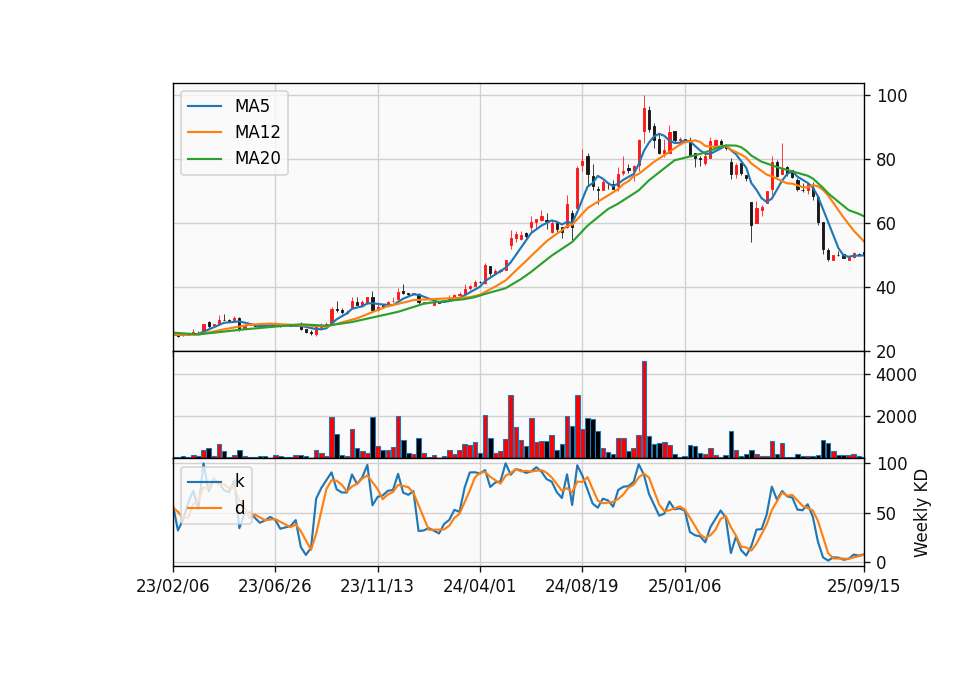Click the date label 25/01/06
Viewport: 960px width, 690px height.
[684, 586]
